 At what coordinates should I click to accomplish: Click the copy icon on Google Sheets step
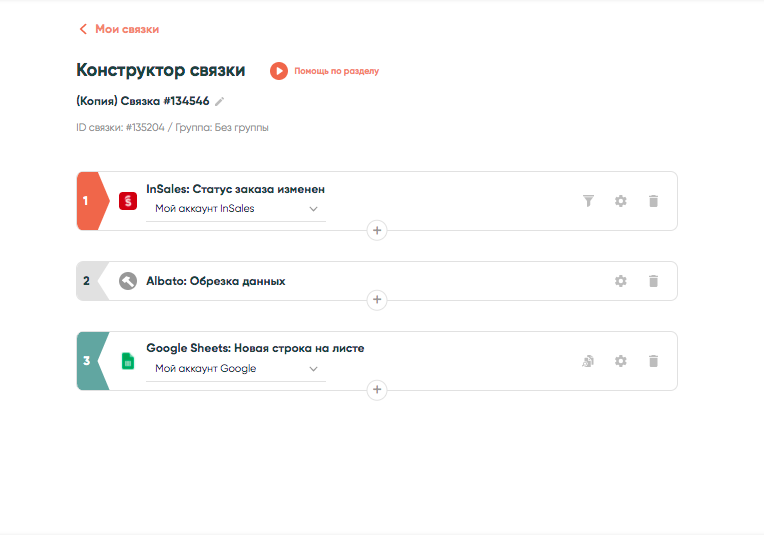[x=588, y=361]
